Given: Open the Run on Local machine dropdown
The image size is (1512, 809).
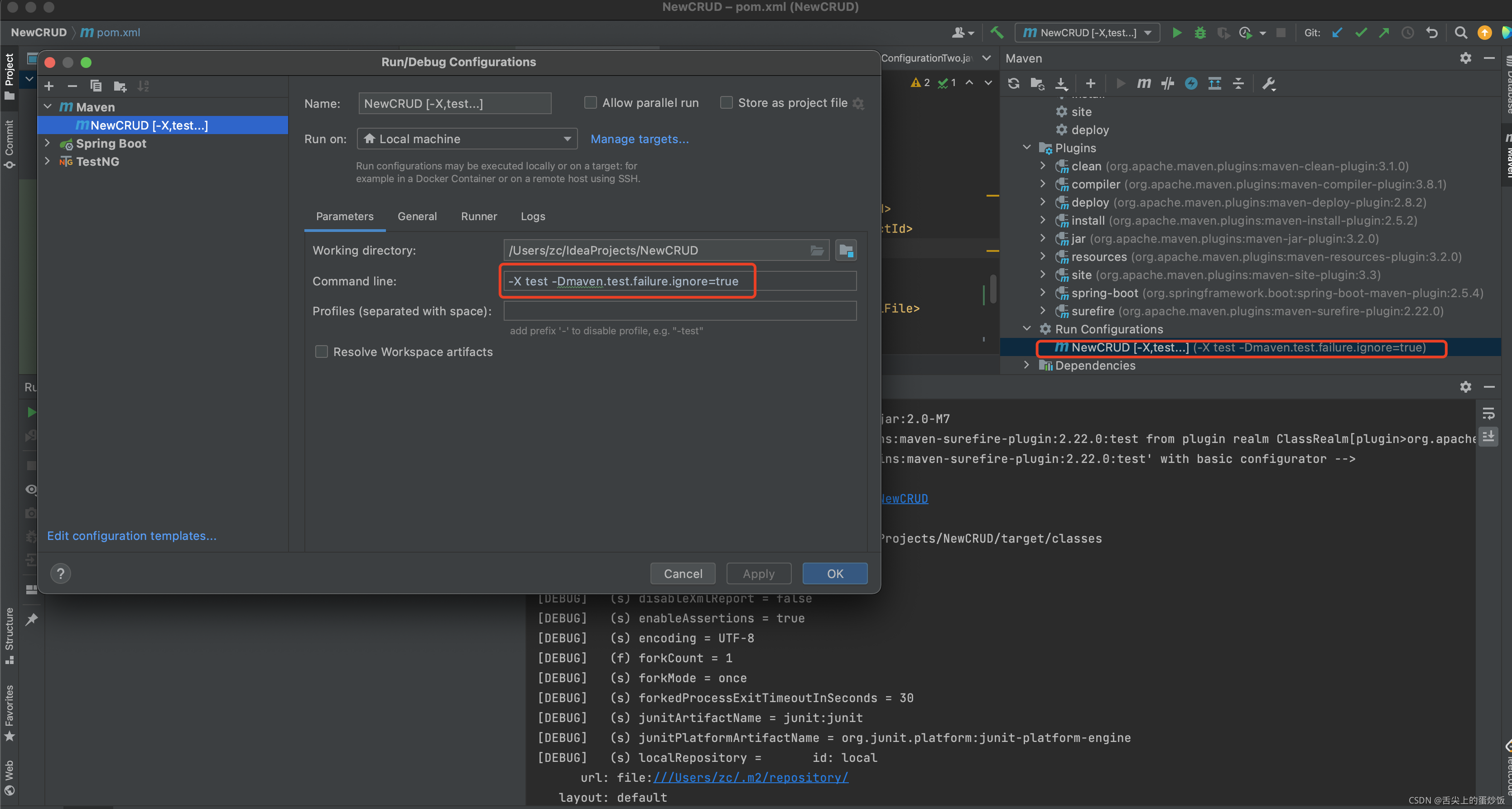Looking at the screenshot, I should click(x=467, y=139).
